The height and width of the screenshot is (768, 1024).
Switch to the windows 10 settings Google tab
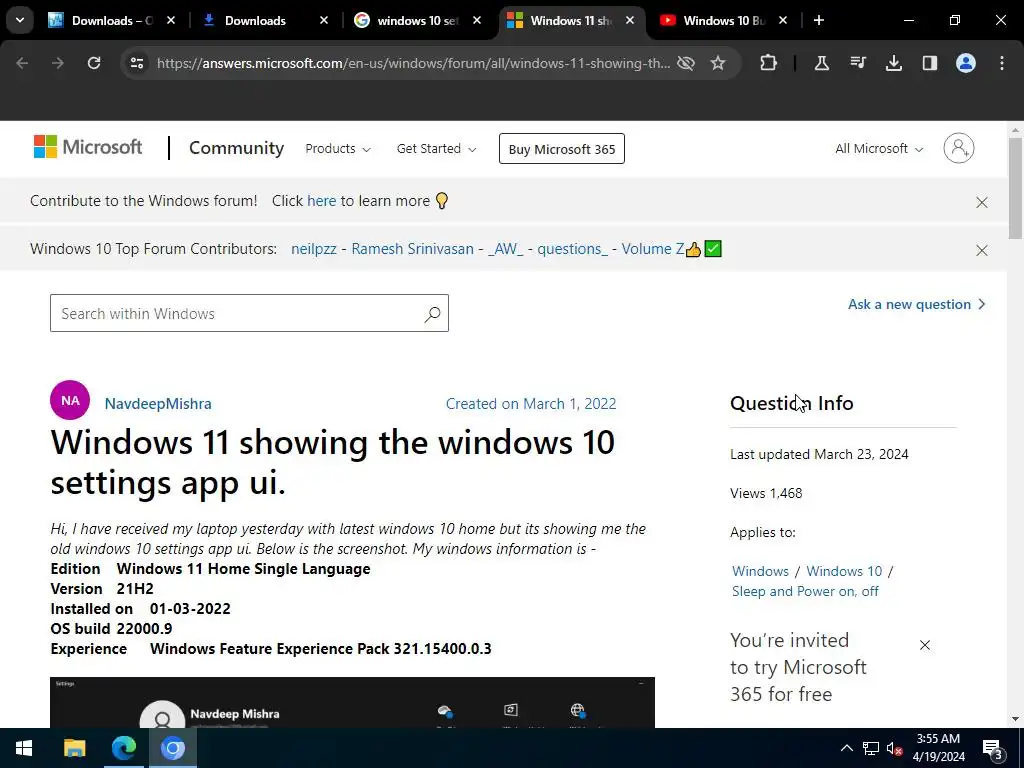[x=418, y=20]
